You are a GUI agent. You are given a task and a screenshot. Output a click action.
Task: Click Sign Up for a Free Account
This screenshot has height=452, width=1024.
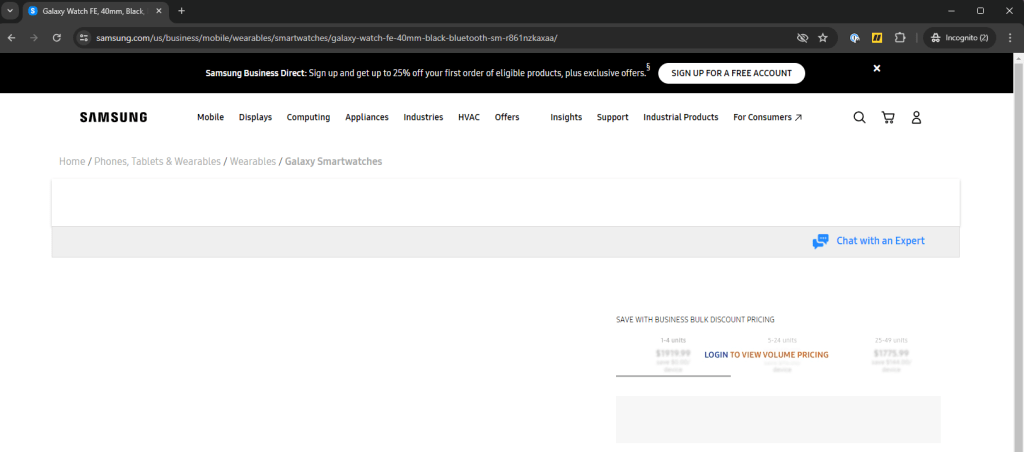click(x=731, y=73)
